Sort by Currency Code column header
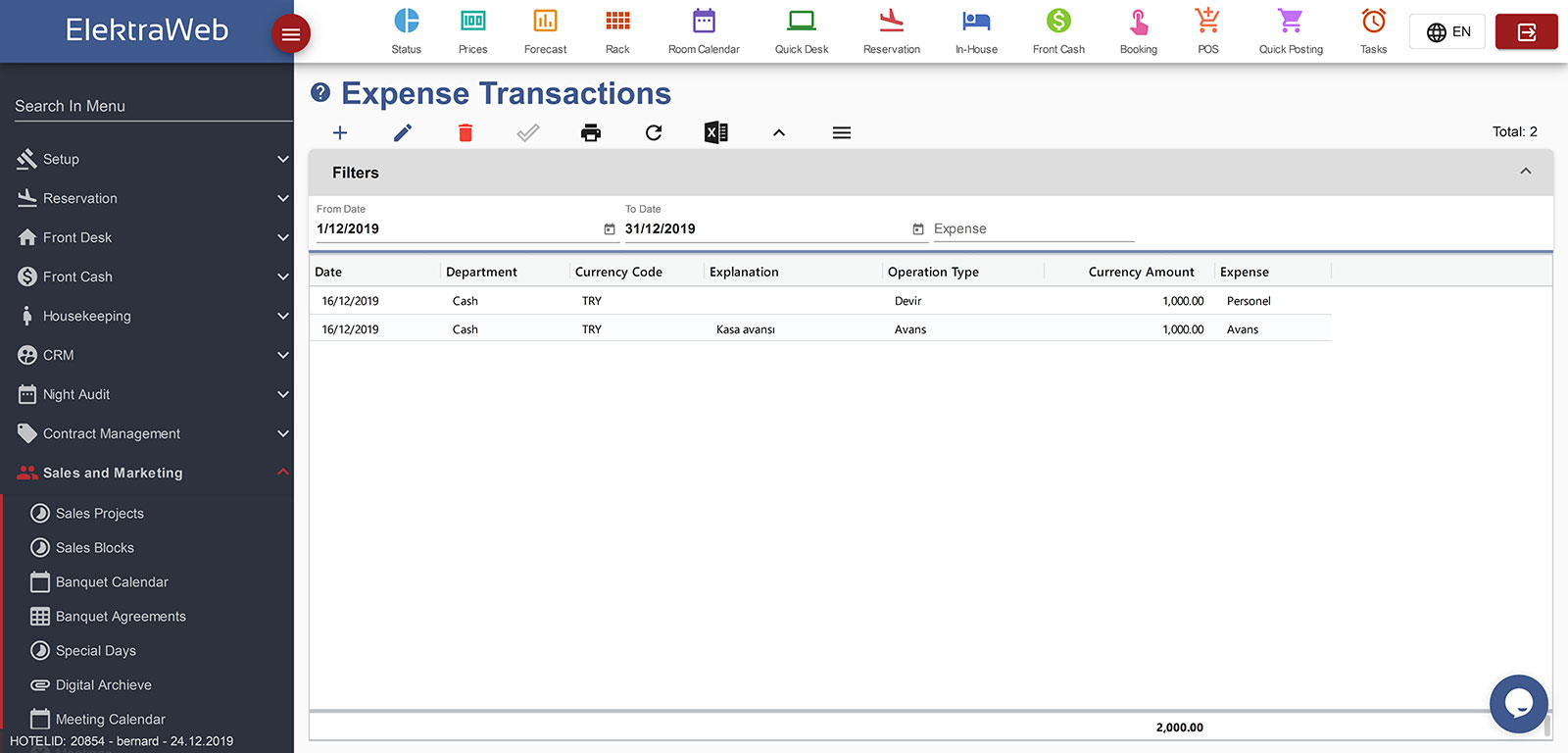 click(x=618, y=272)
